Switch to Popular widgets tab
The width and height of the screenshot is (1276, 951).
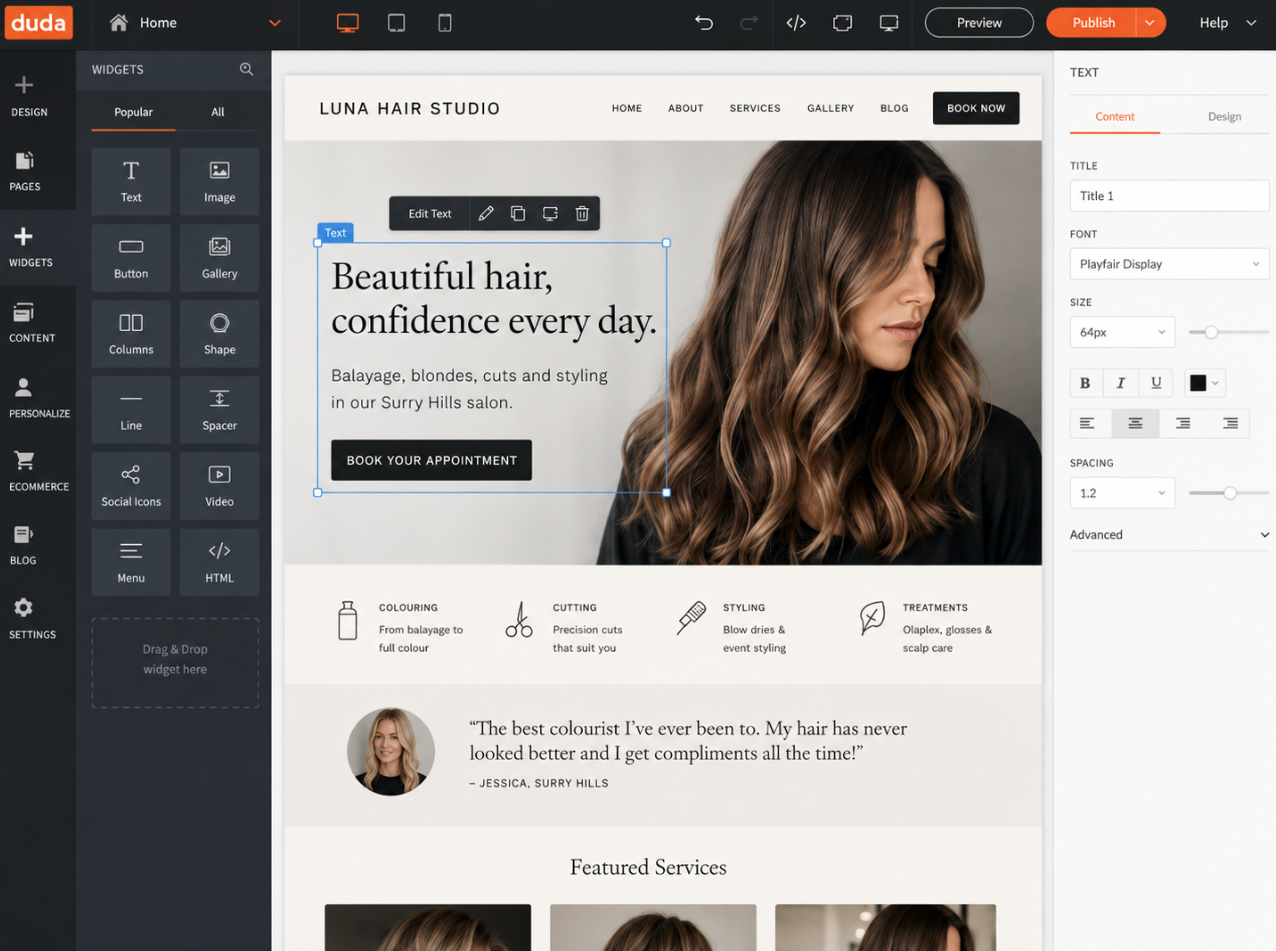click(x=133, y=112)
